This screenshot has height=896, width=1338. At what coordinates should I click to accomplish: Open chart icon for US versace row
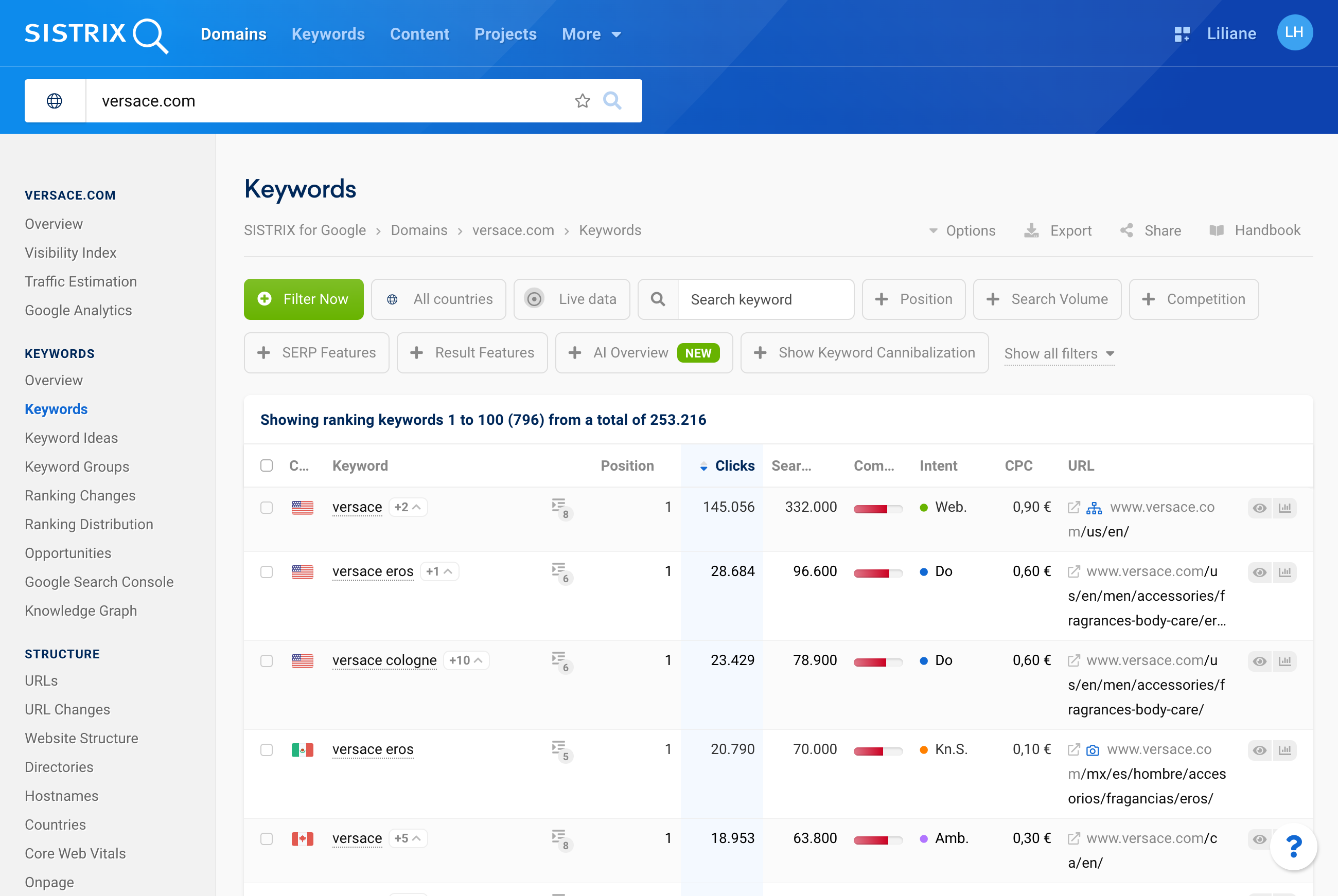[1285, 508]
